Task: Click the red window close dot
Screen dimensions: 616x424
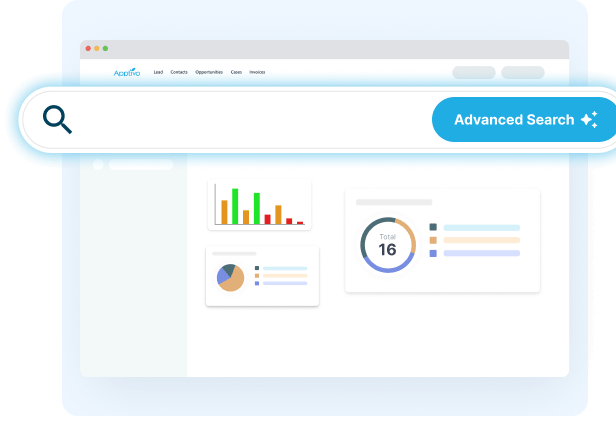Action: click(88, 49)
